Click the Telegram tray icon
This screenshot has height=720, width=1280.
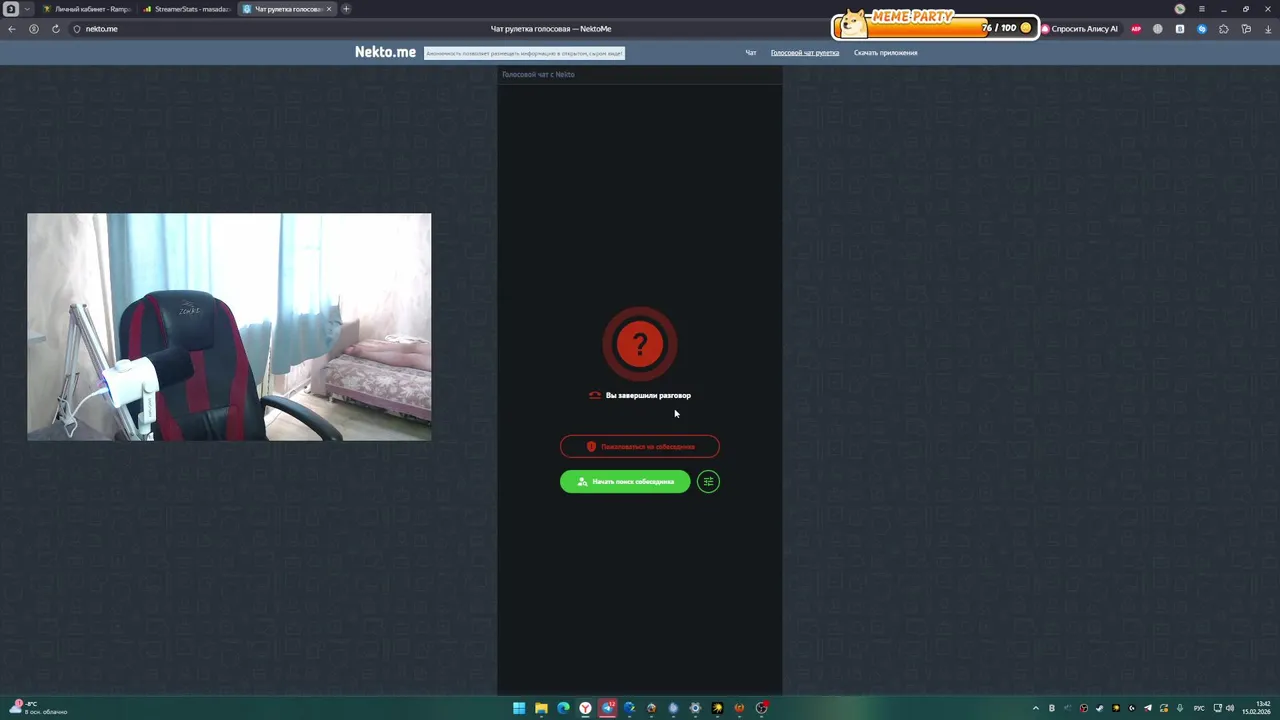click(1148, 708)
